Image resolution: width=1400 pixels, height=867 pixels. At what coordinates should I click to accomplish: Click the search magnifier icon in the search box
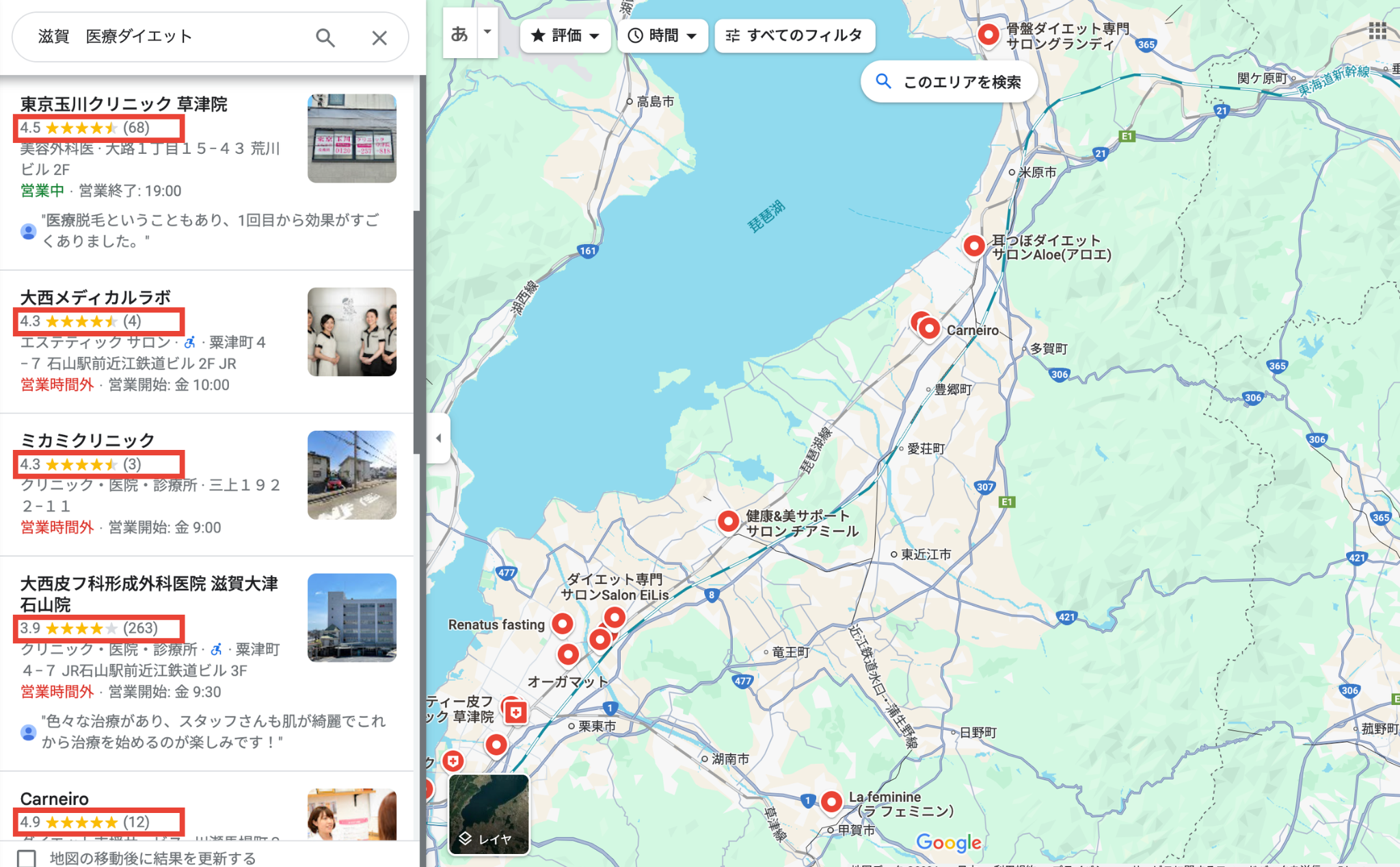(x=325, y=38)
